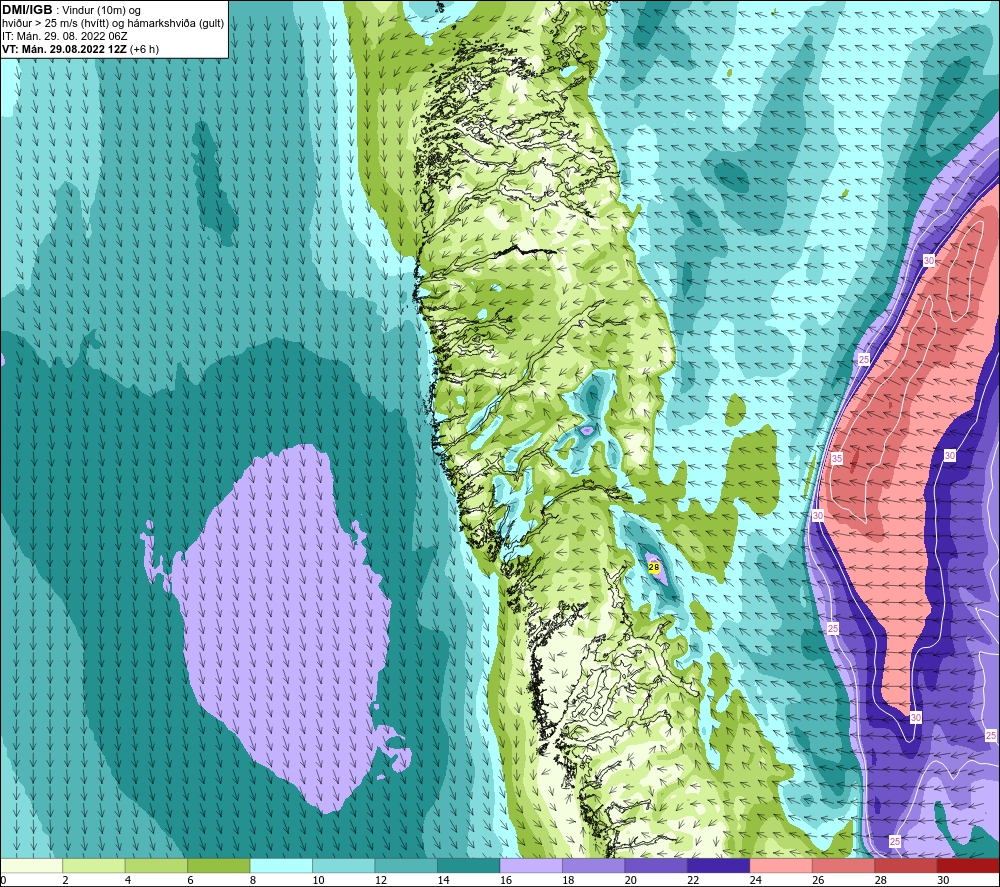Click the 'IT: Mán. 29. 08. 2022 06Z' line
Image resolution: width=1000 pixels, height=887 pixels.
(64, 36)
